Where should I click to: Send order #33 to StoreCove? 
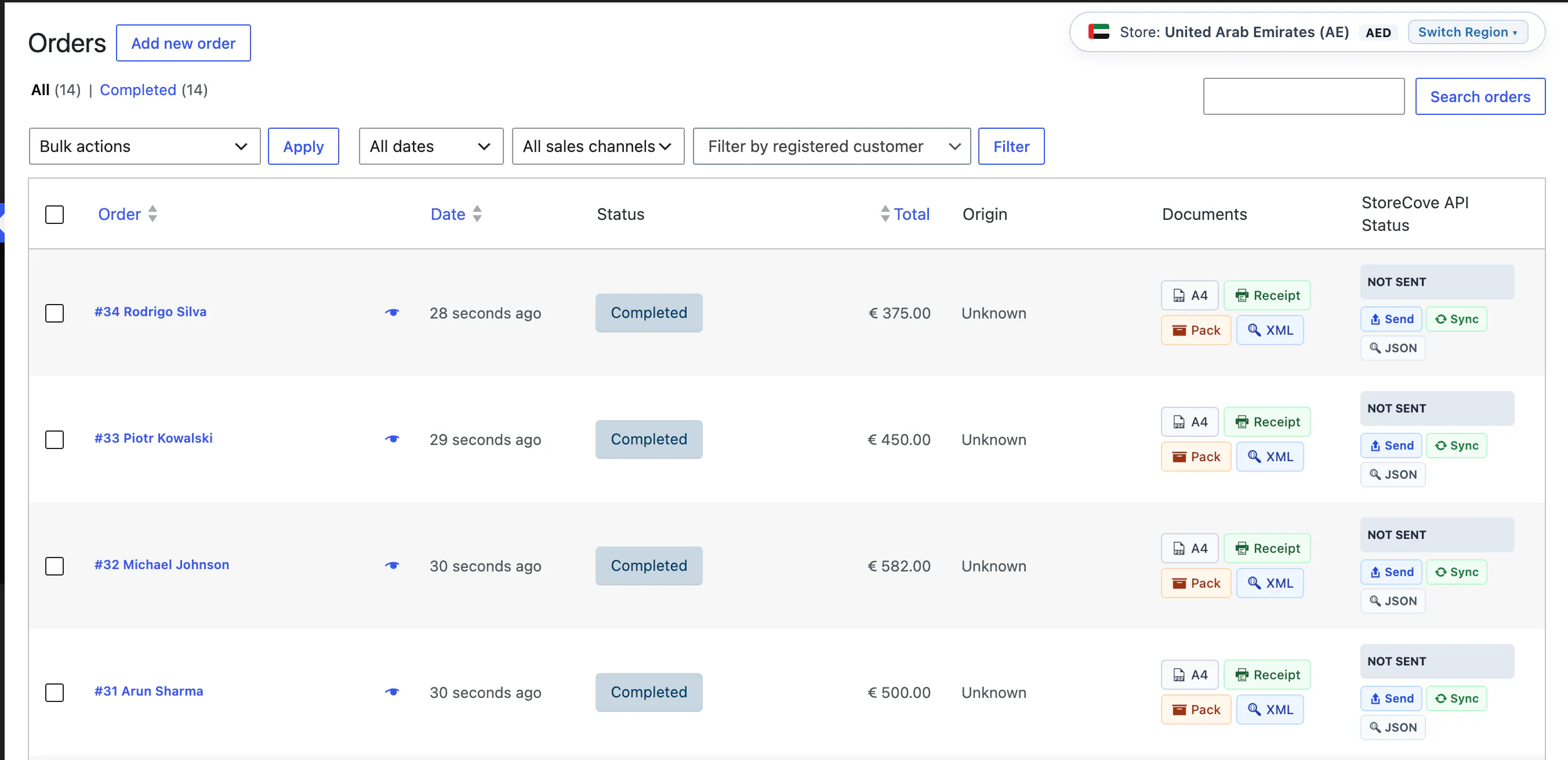tap(1391, 446)
